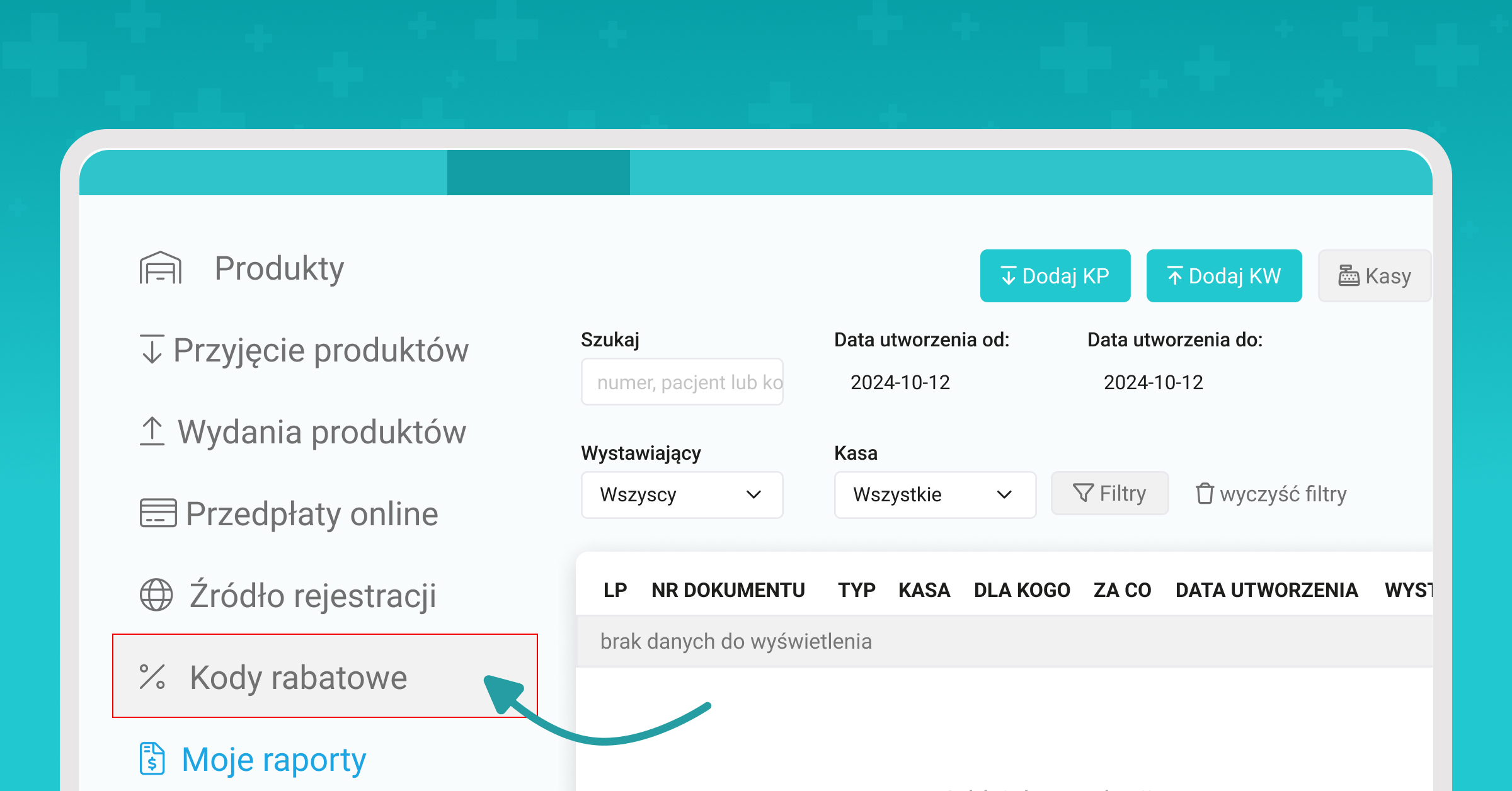Expand the Kasa Wszystkie dropdown

[936, 495]
